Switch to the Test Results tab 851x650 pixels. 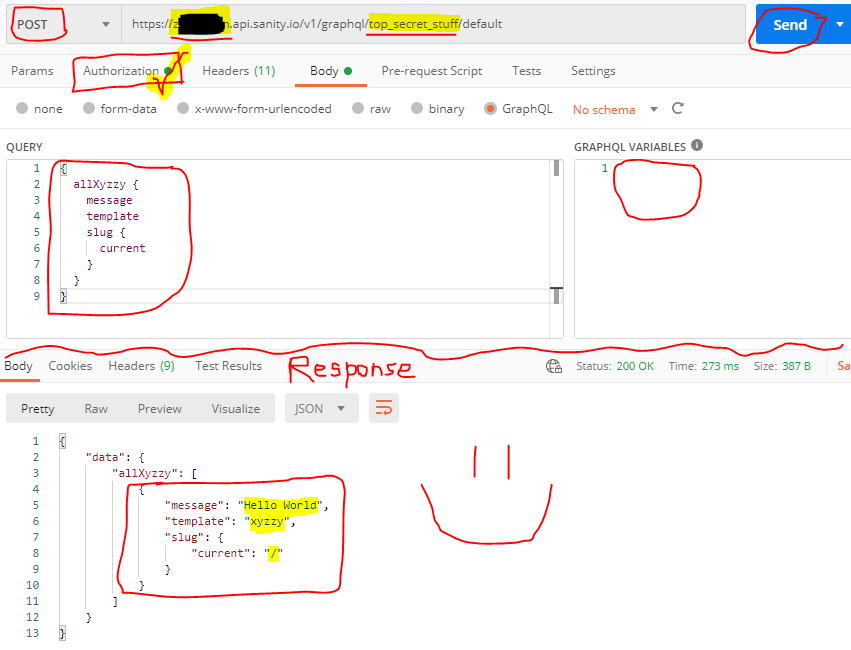[228, 366]
